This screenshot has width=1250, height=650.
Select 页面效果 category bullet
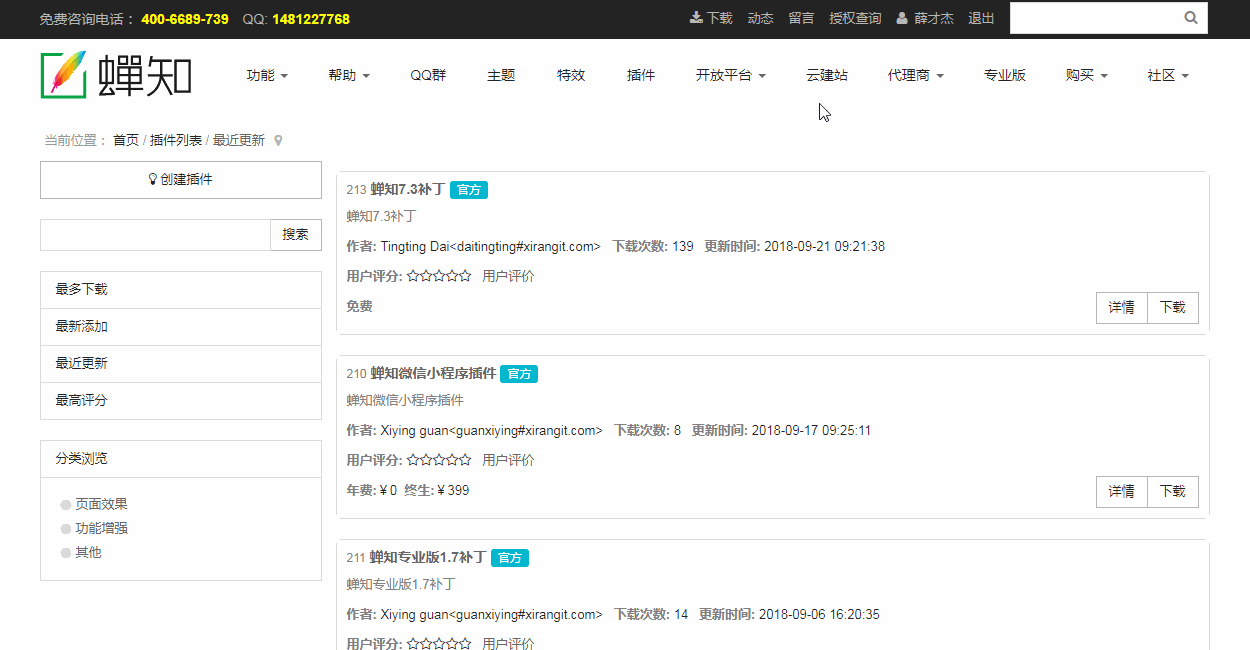point(66,505)
